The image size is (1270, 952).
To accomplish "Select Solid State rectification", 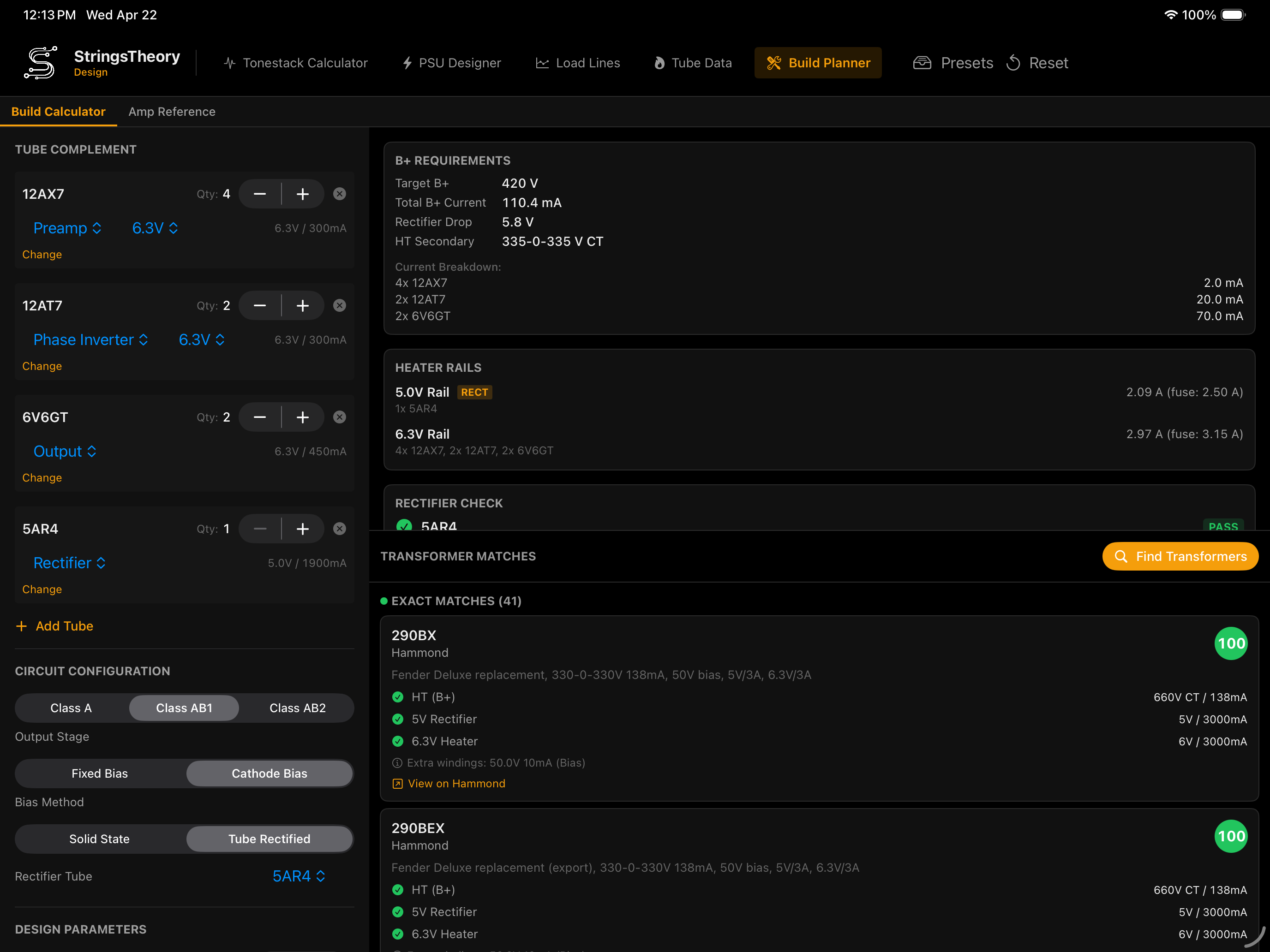I will 100,839.
